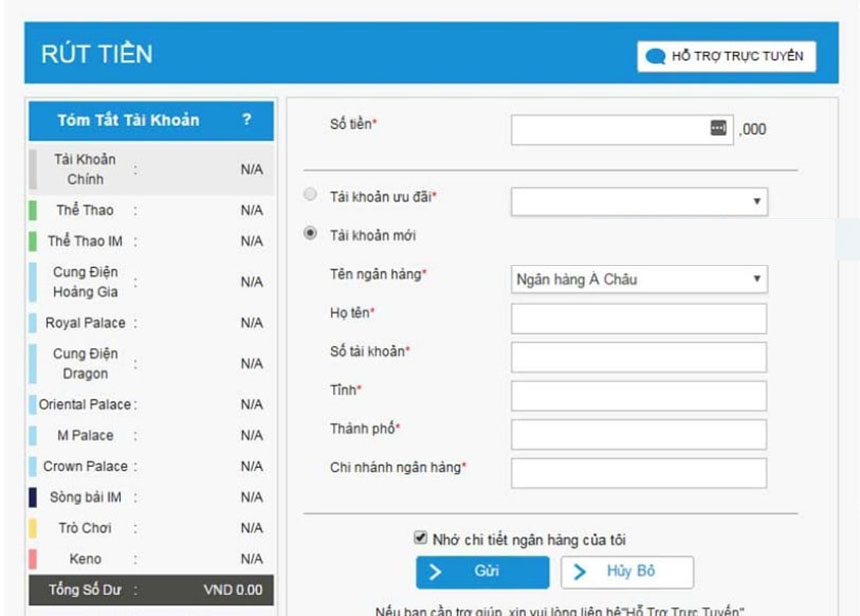This screenshot has height=616, width=860.
Task: Select the Tài khoản mới radio button
Action: coord(310,234)
